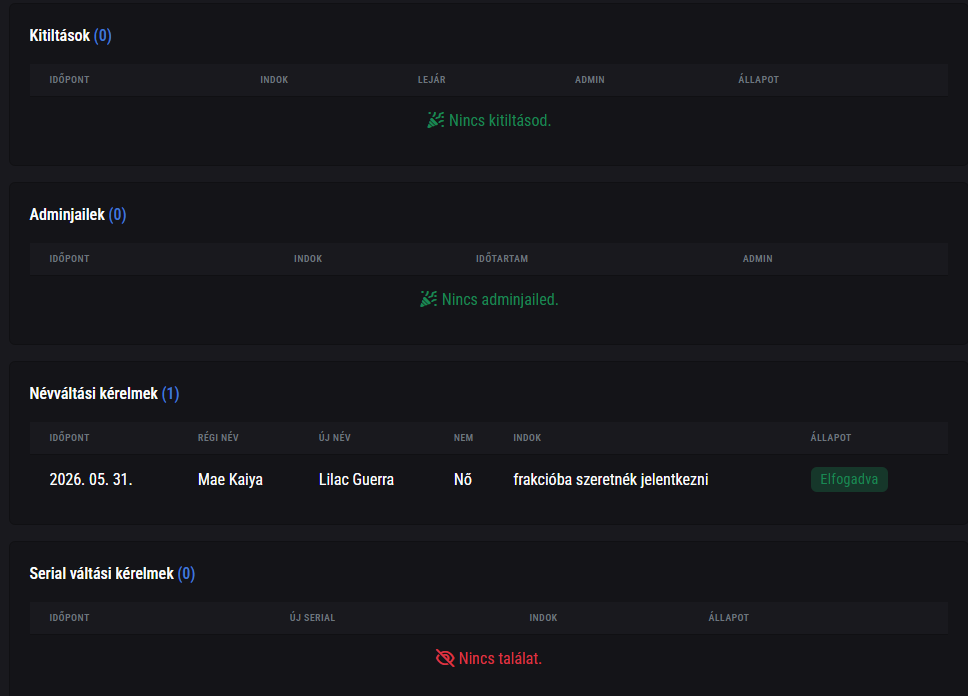
Task: Click the Serial váltási kérelmek count (0)
Action: pyautogui.click(x=186, y=574)
